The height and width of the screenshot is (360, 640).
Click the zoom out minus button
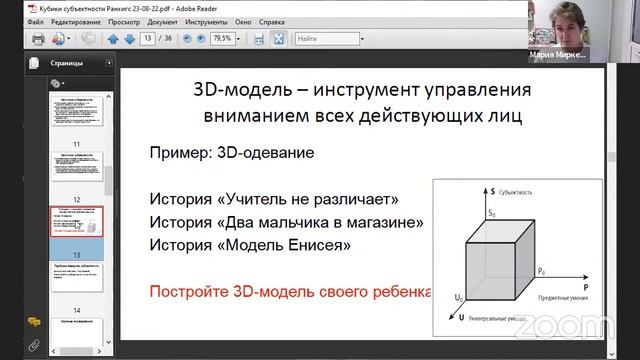[x=187, y=39]
